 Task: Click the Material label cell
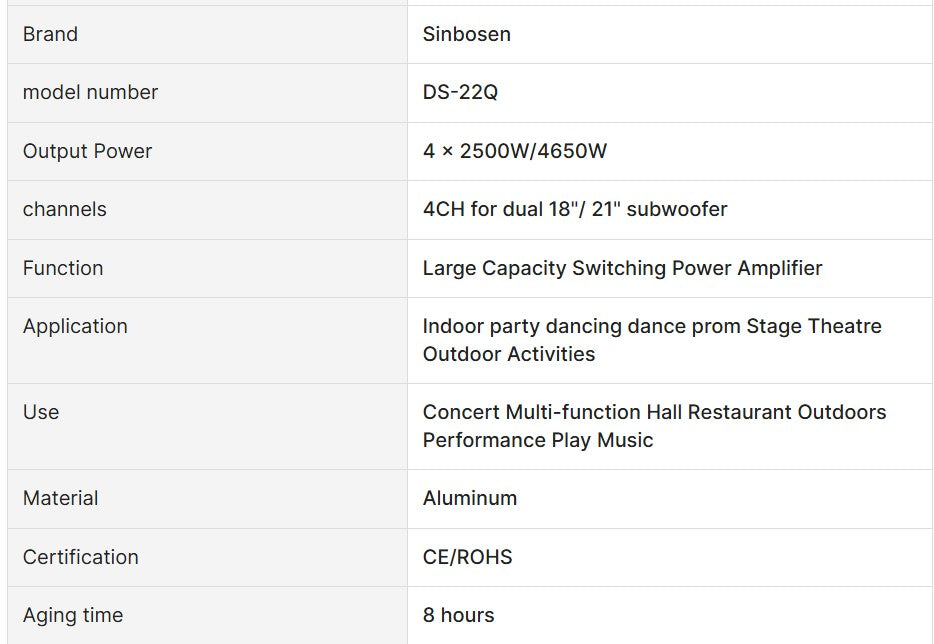tap(60, 498)
